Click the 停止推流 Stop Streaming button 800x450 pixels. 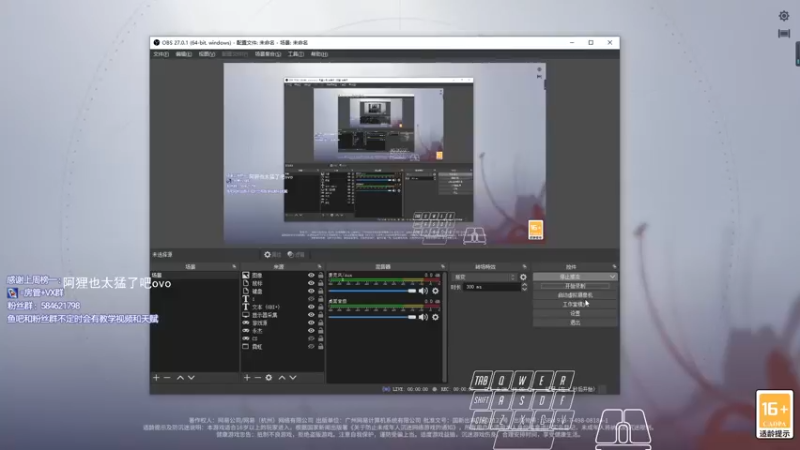(570, 277)
